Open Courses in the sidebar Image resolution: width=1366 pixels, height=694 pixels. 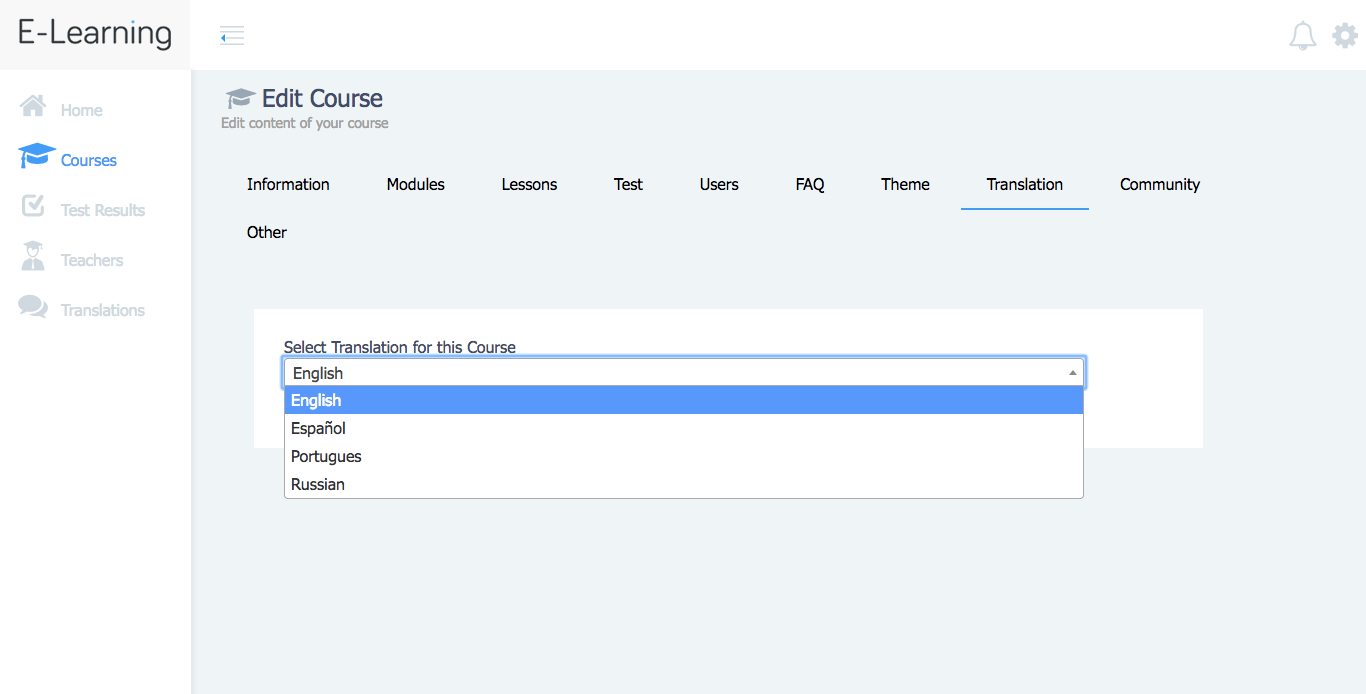(89, 160)
